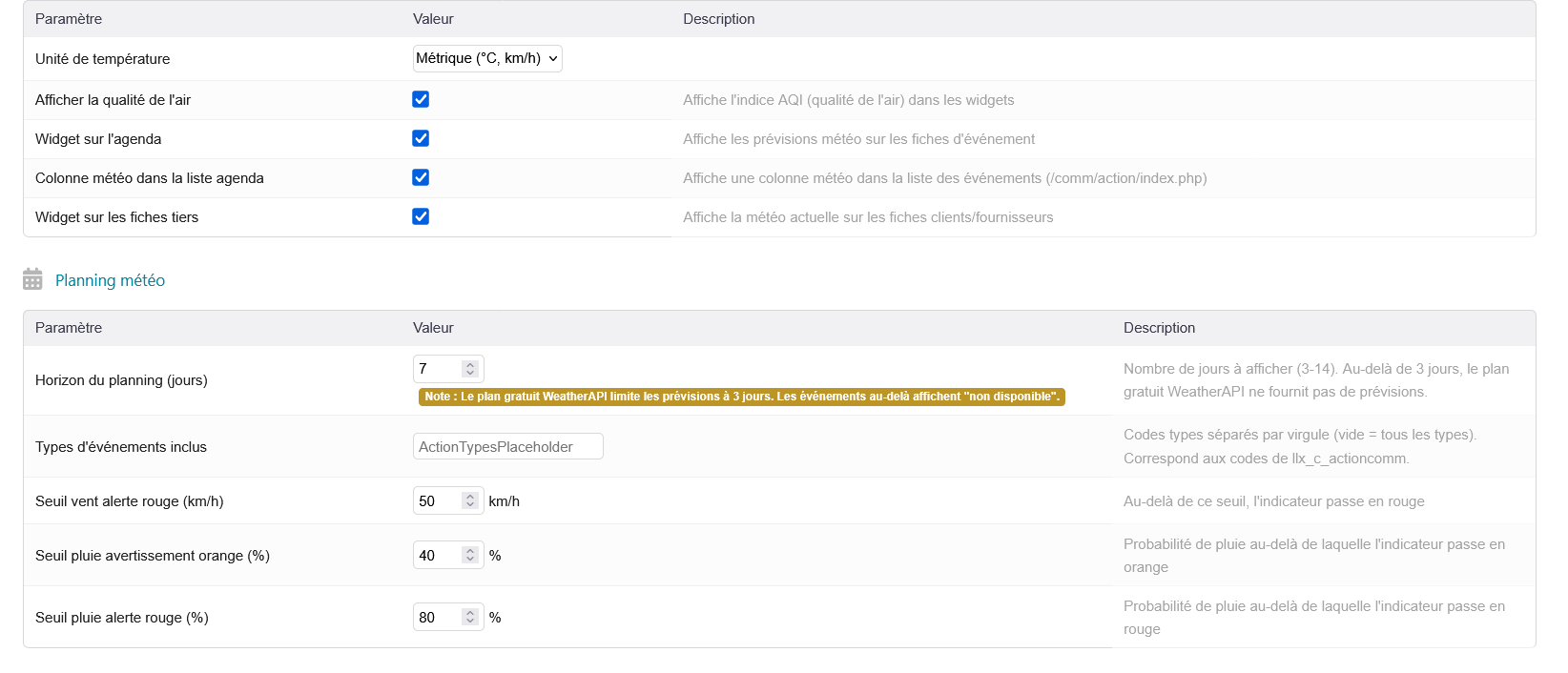Click the Planning météo calendar icon
This screenshot has height=673, width=1568.
pos(32,279)
